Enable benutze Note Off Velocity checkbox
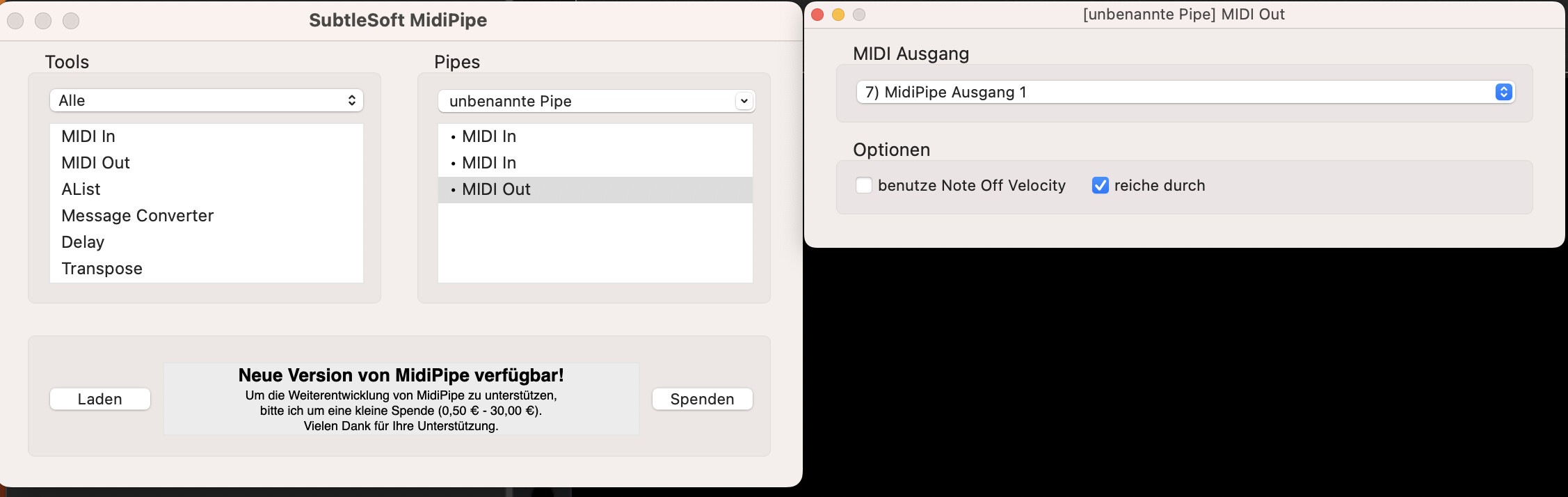 coord(863,185)
